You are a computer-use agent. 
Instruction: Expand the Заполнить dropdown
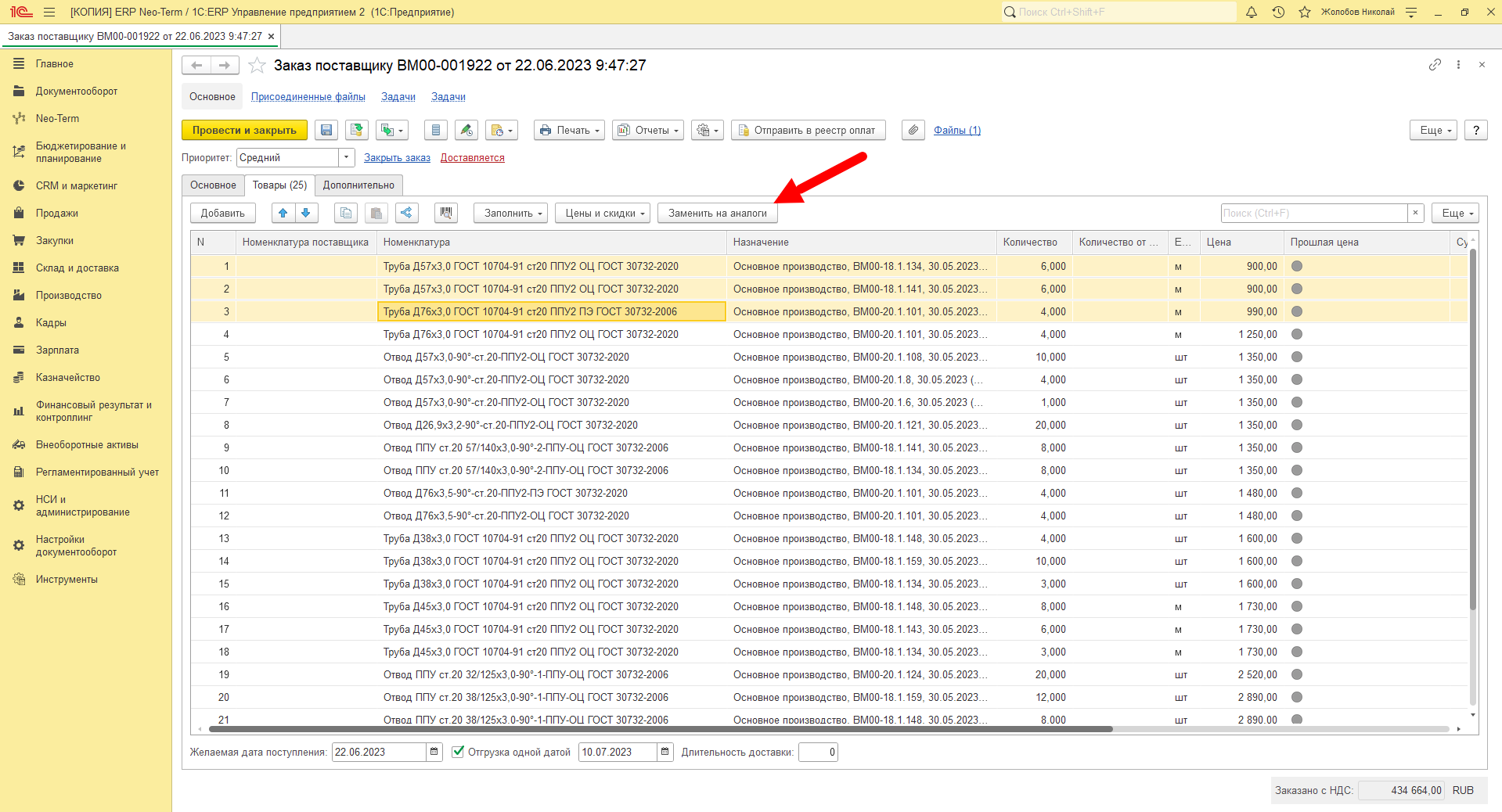pyautogui.click(x=510, y=213)
